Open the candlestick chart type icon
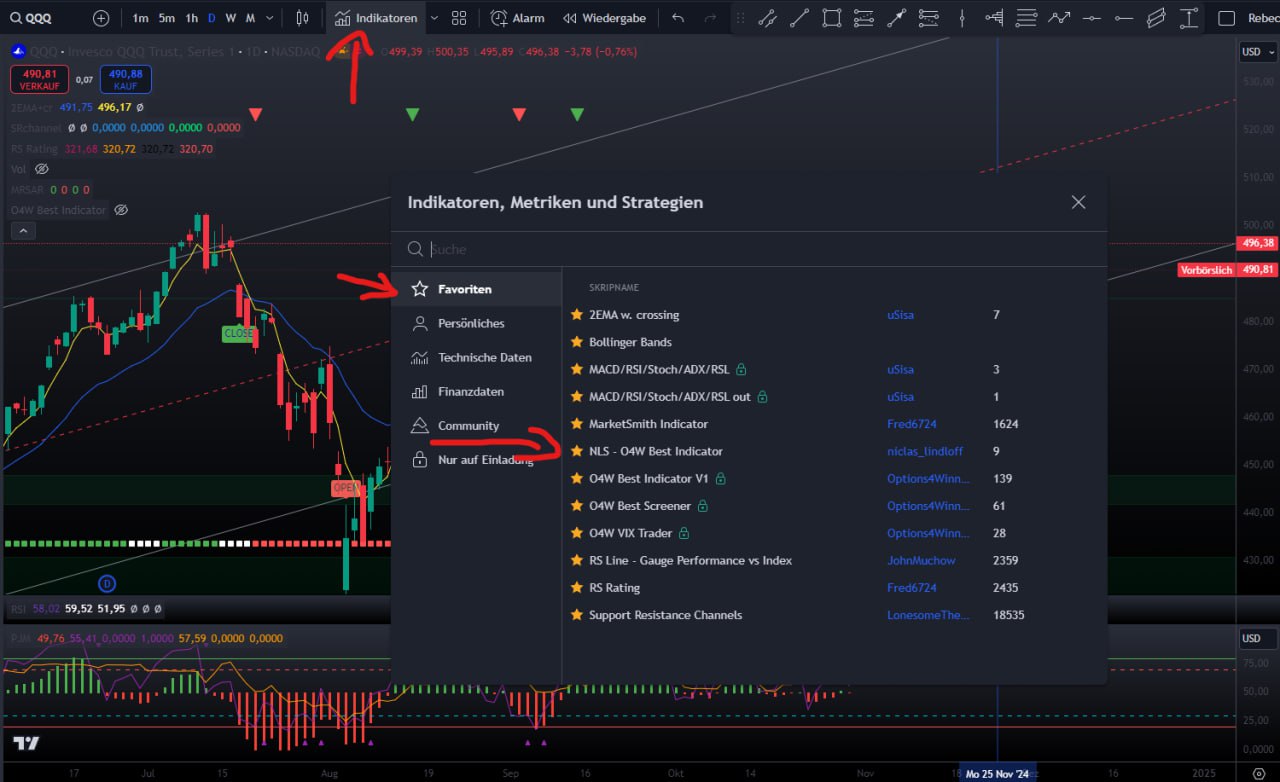 [302, 18]
